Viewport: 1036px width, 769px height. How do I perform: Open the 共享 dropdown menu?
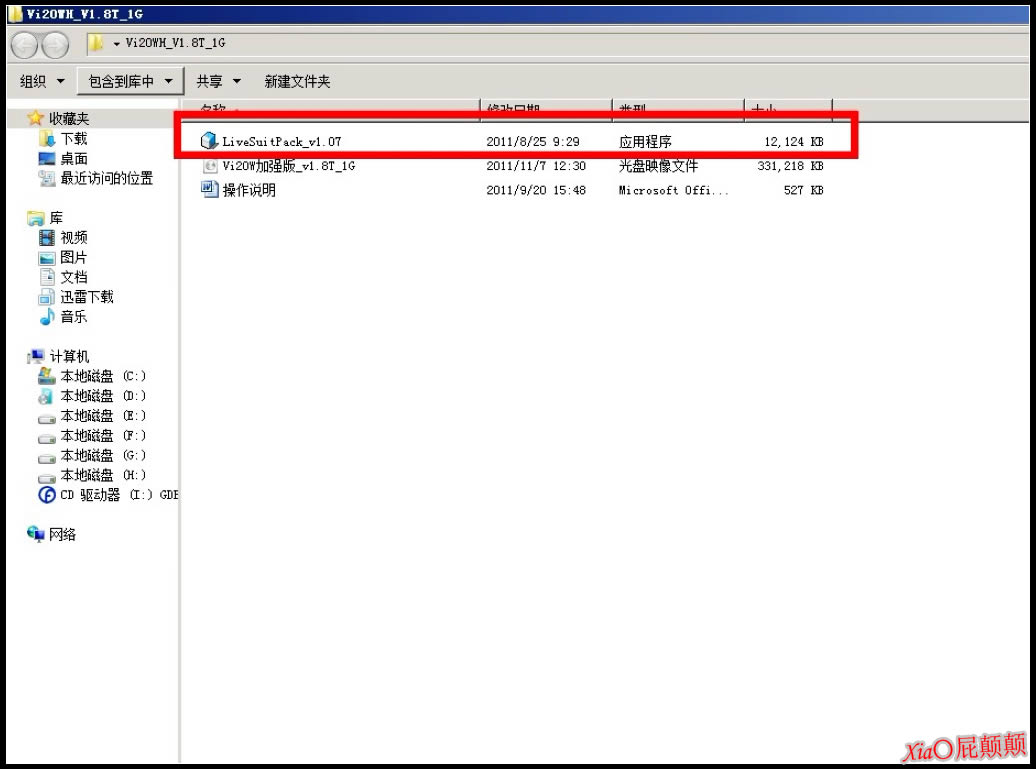click(218, 81)
